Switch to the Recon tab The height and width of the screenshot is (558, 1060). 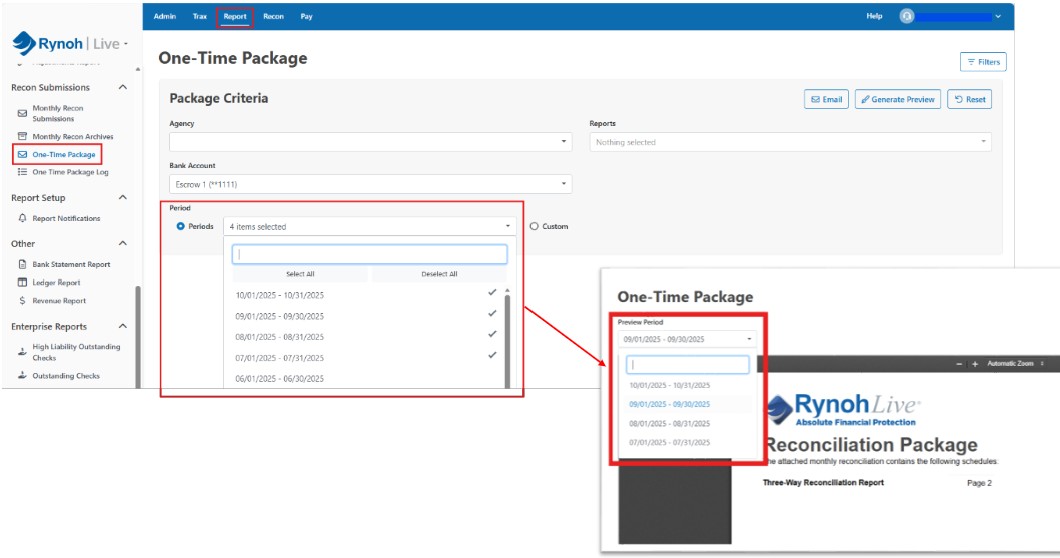coord(273,16)
